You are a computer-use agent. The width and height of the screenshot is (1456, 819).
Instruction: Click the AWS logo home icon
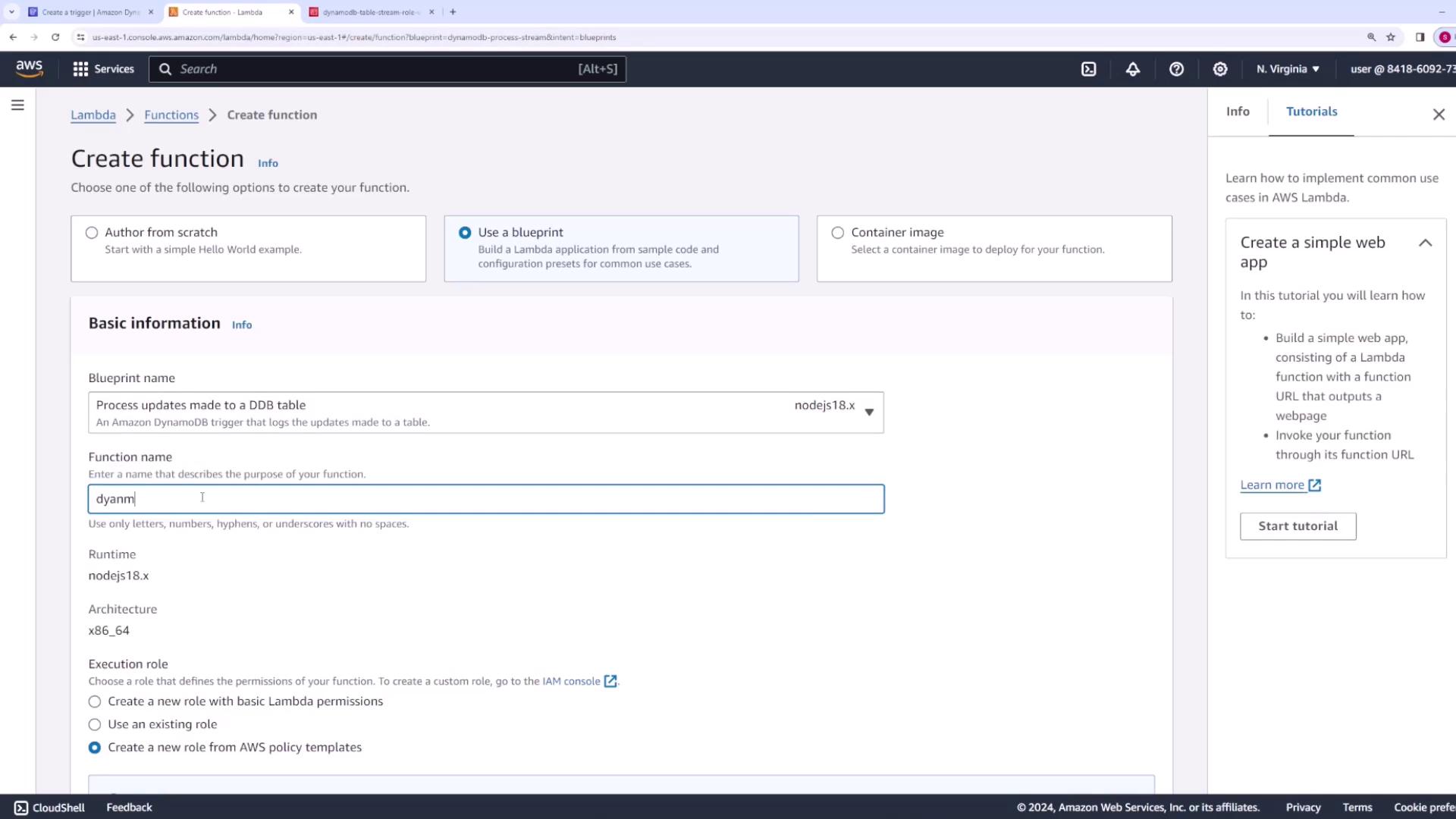[29, 68]
